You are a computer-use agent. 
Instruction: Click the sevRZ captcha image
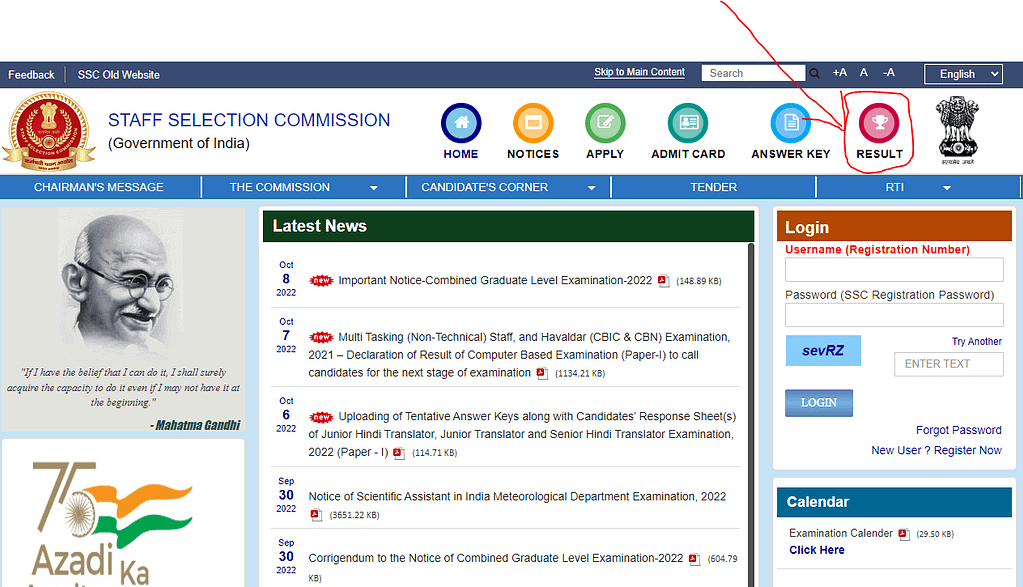click(823, 350)
